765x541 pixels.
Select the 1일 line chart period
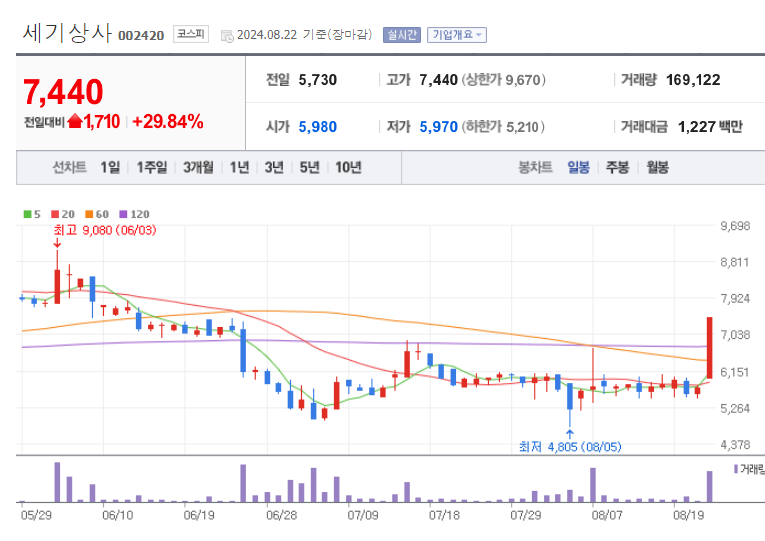[x=111, y=167]
